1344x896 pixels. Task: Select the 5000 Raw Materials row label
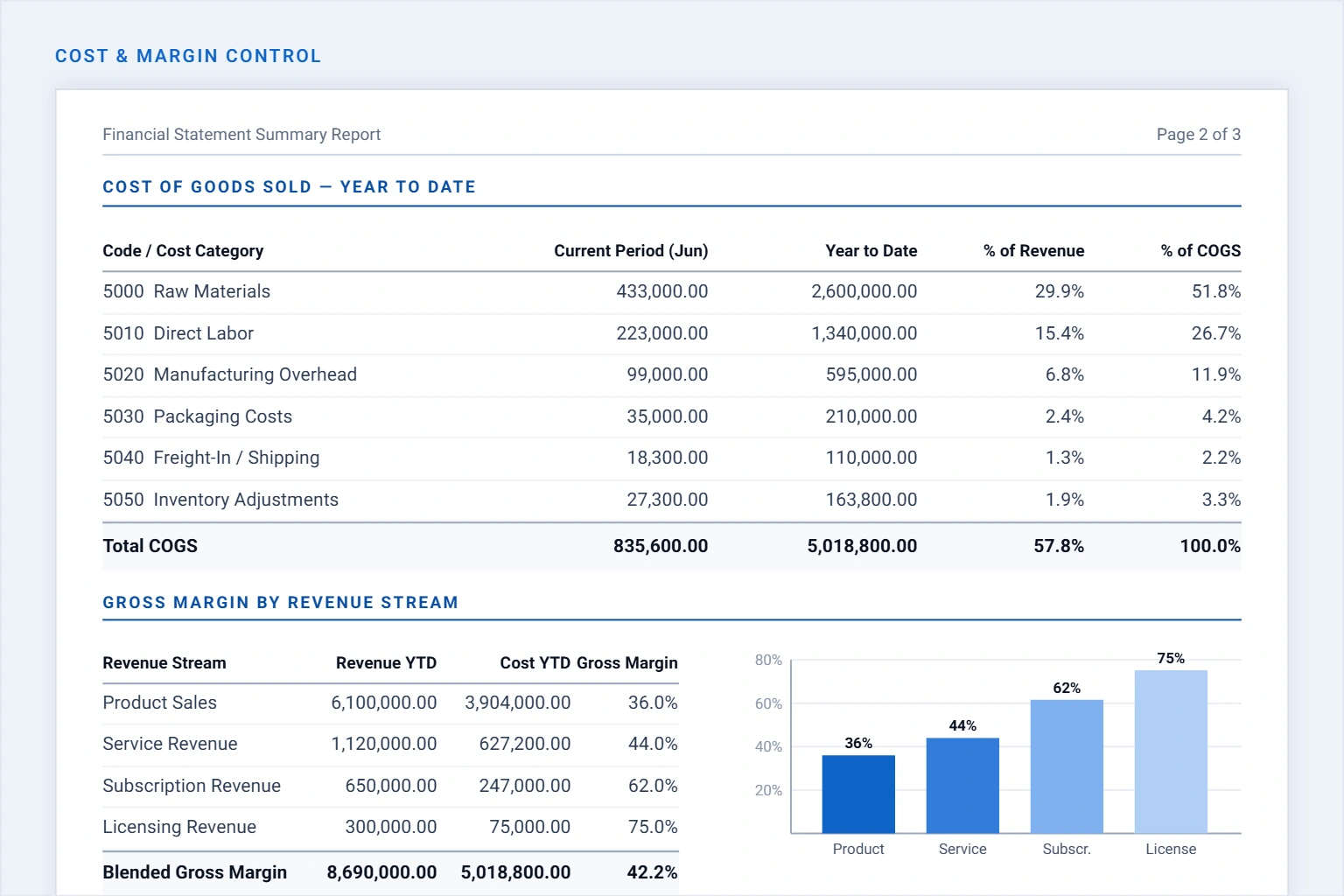click(186, 291)
